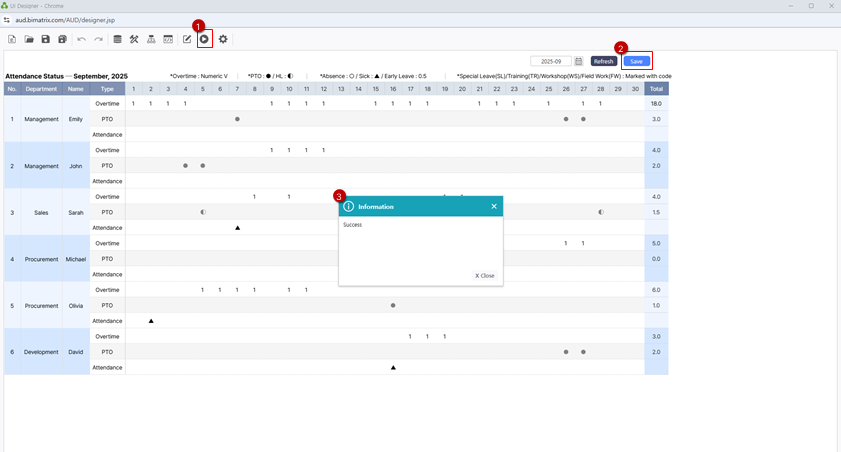
Task: Click the hierarchy structure icon
Action: [151, 39]
